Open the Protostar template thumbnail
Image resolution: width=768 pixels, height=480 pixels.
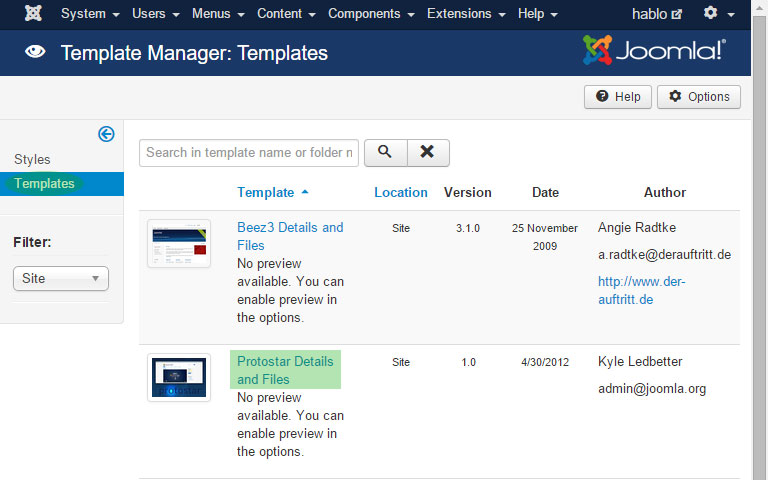179,377
